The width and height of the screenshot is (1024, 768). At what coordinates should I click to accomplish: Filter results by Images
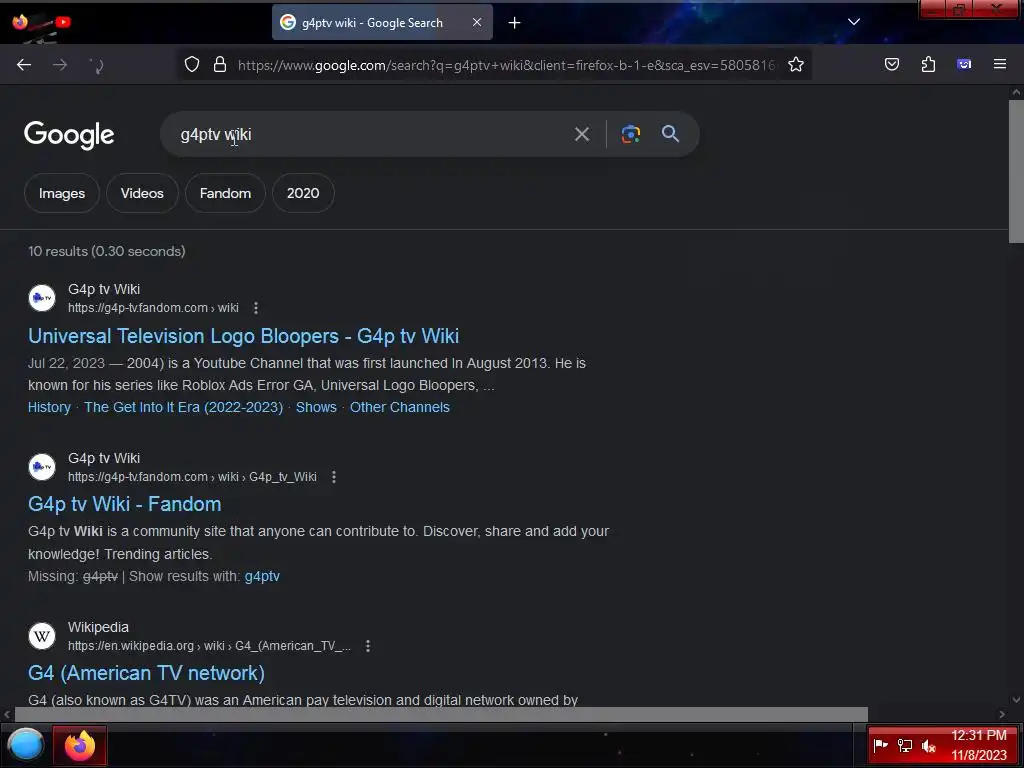tap(62, 193)
